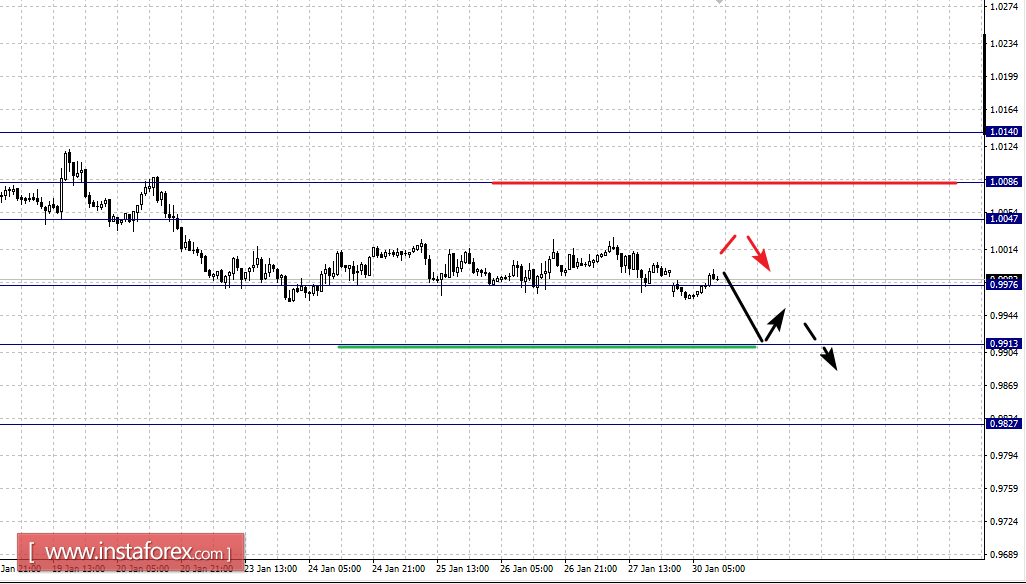Click the 0.9827 price level label
The width and height of the screenshot is (1026, 584).
pos(1004,424)
